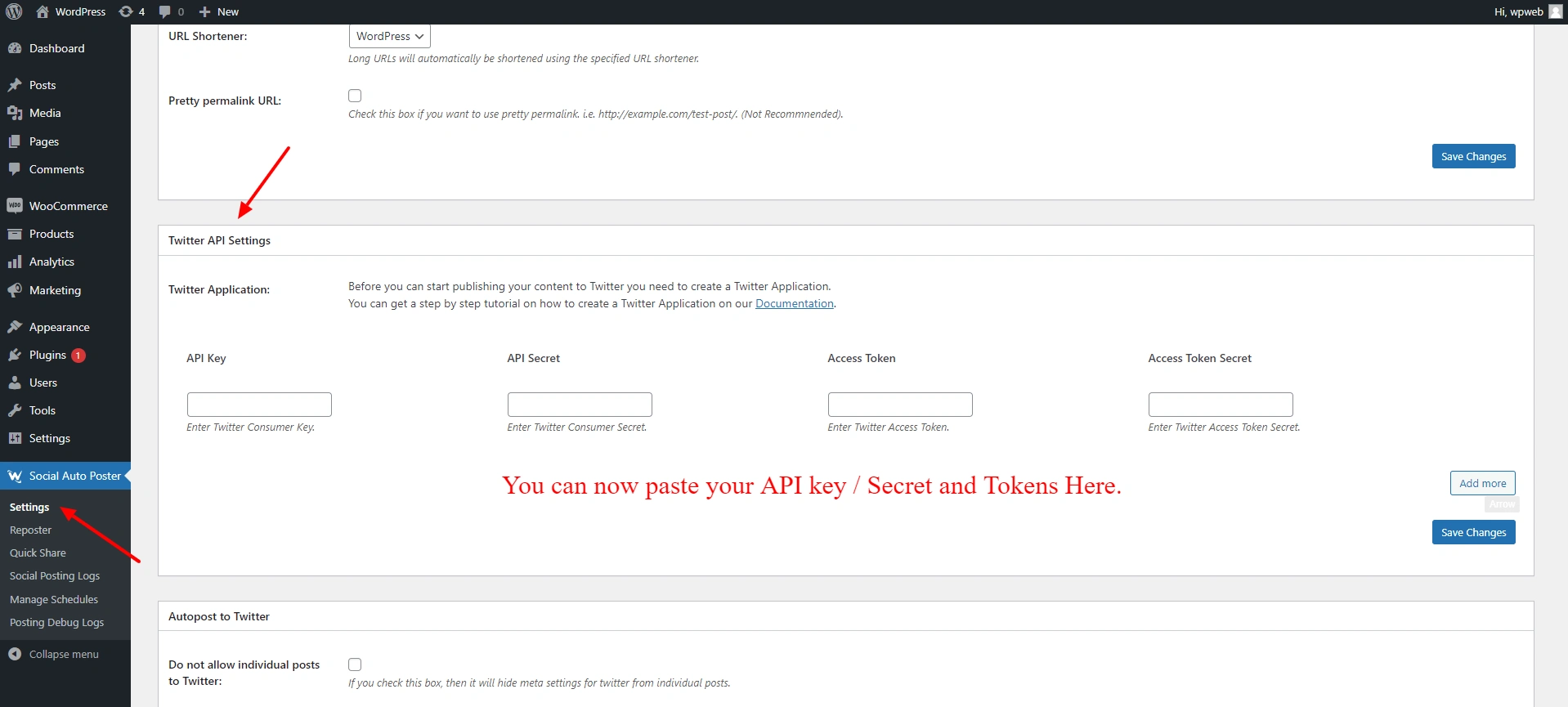Viewport: 1568px width, 707px height.
Task: Click the Pages icon in sidebar
Action: pyautogui.click(x=15, y=141)
